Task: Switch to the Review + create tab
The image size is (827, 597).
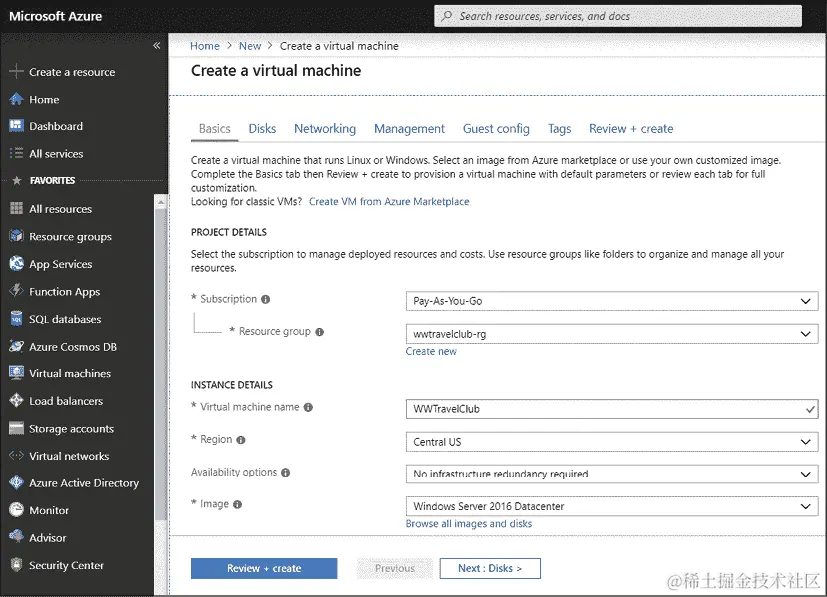Action: pyautogui.click(x=631, y=129)
